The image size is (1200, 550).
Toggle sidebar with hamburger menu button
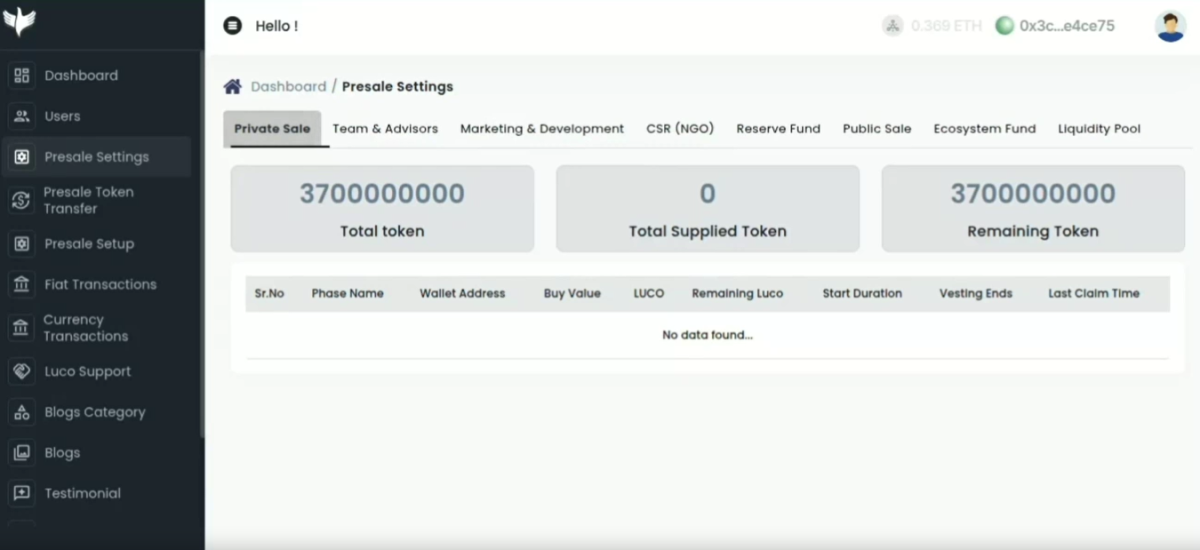coord(233,26)
